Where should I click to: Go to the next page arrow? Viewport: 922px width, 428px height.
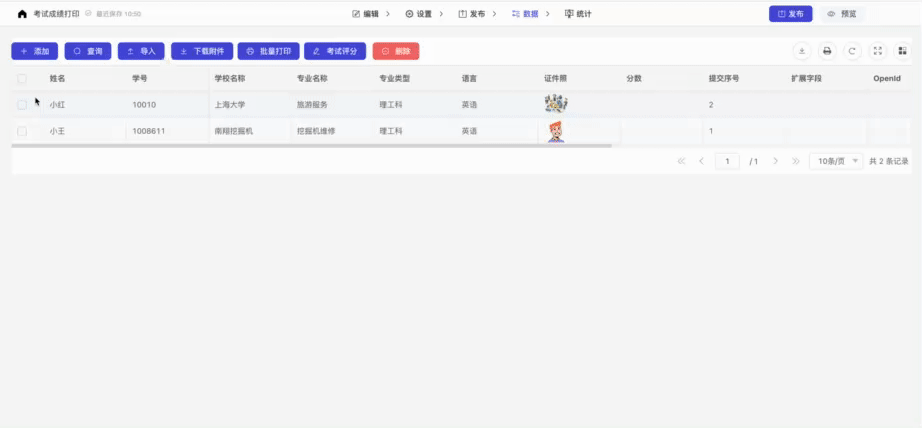click(776, 161)
